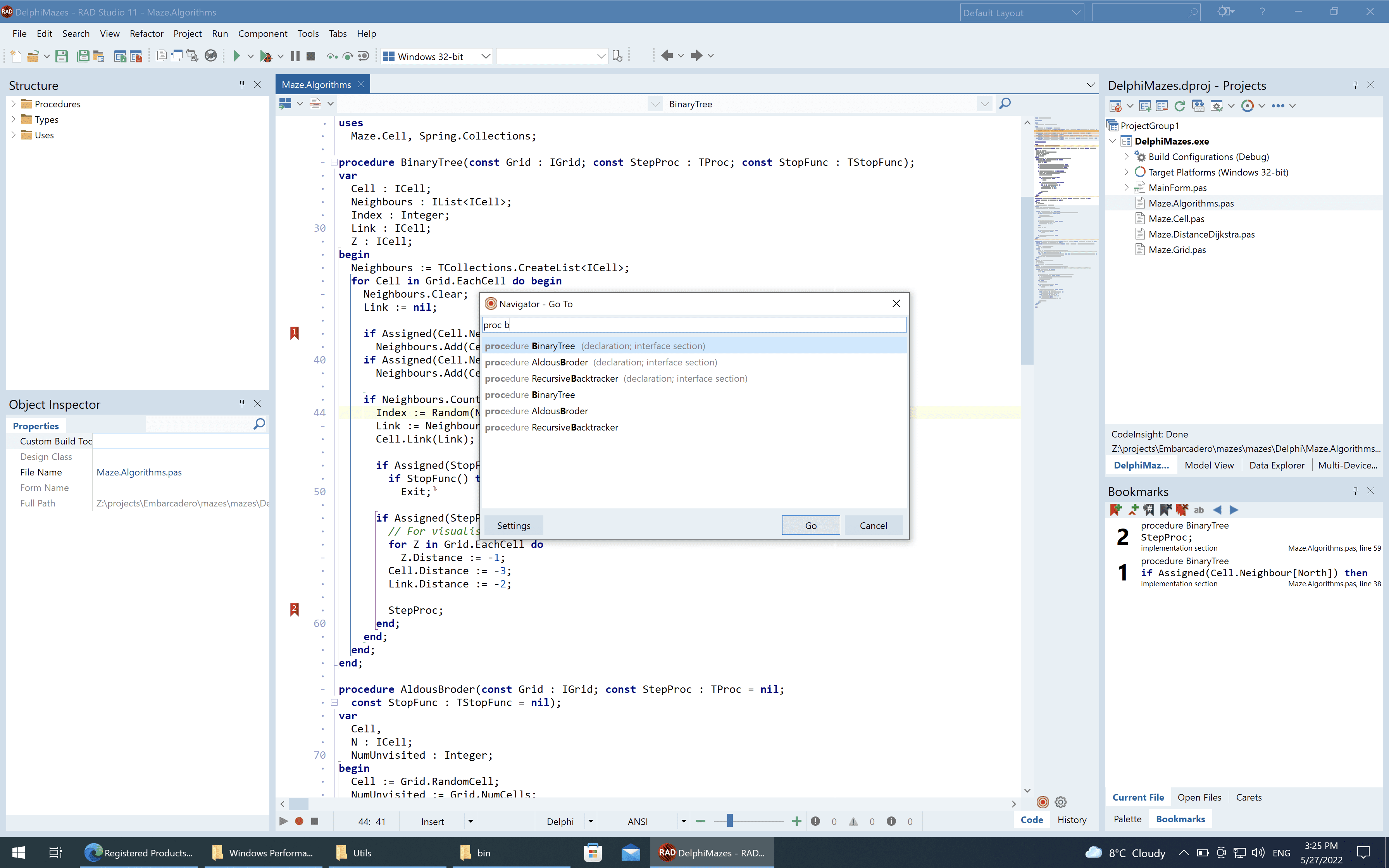Click the Pause program toolbar icon
Viewport: 1389px width, 868px height.
click(x=295, y=56)
